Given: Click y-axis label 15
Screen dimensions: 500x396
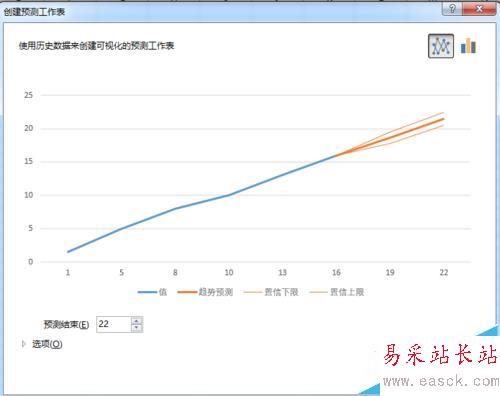Looking at the screenshot, I should coord(29,161).
